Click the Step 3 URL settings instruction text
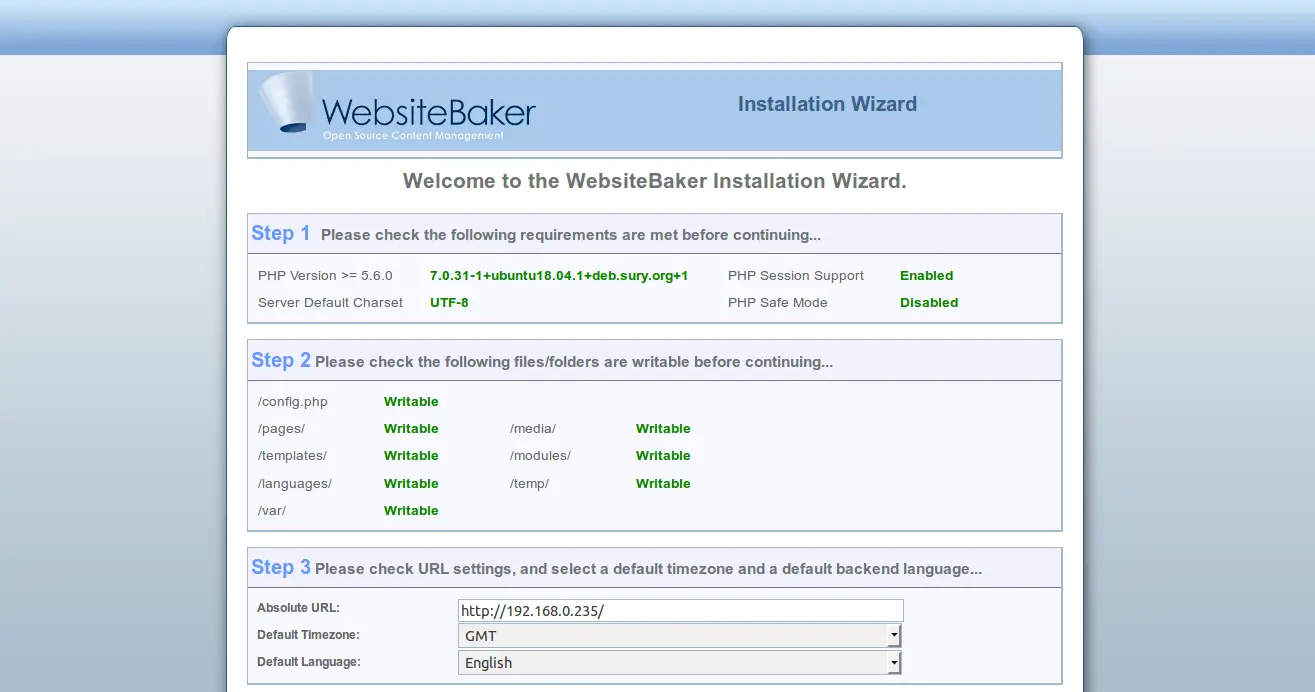Screen dimensions: 1315x692 point(648,569)
